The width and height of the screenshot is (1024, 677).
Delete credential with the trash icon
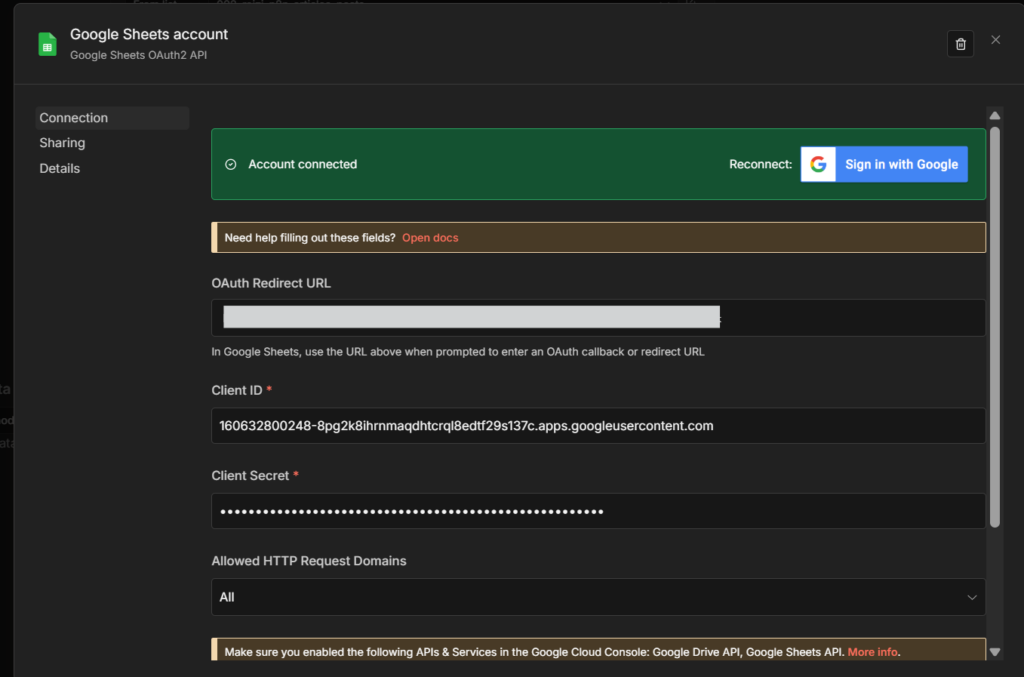(x=960, y=44)
